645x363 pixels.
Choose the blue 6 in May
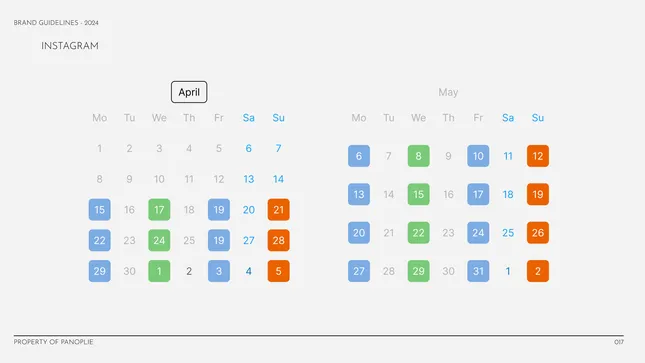tap(359, 156)
